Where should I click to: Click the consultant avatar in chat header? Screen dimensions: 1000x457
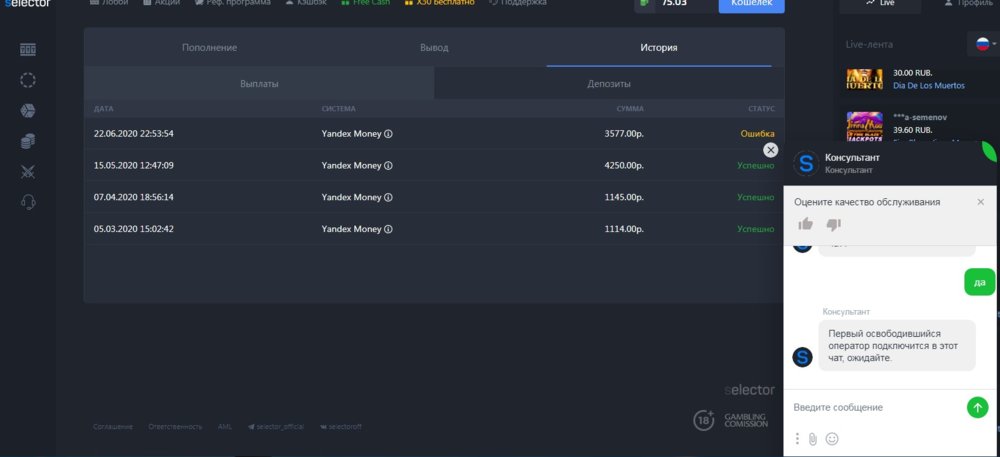coord(805,163)
